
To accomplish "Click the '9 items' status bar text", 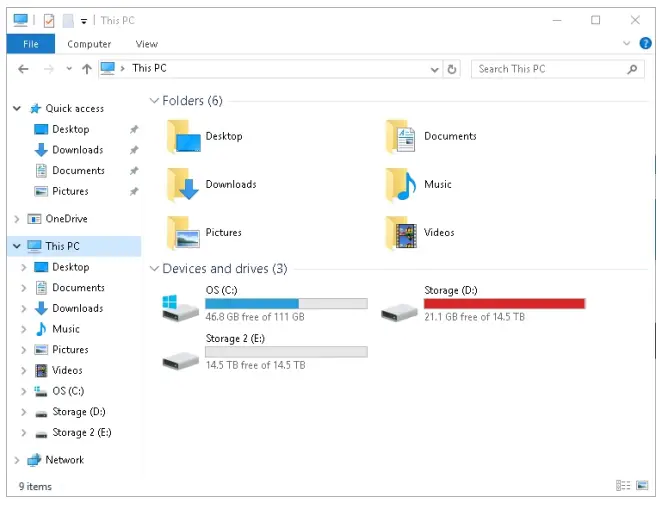I will coord(35,487).
